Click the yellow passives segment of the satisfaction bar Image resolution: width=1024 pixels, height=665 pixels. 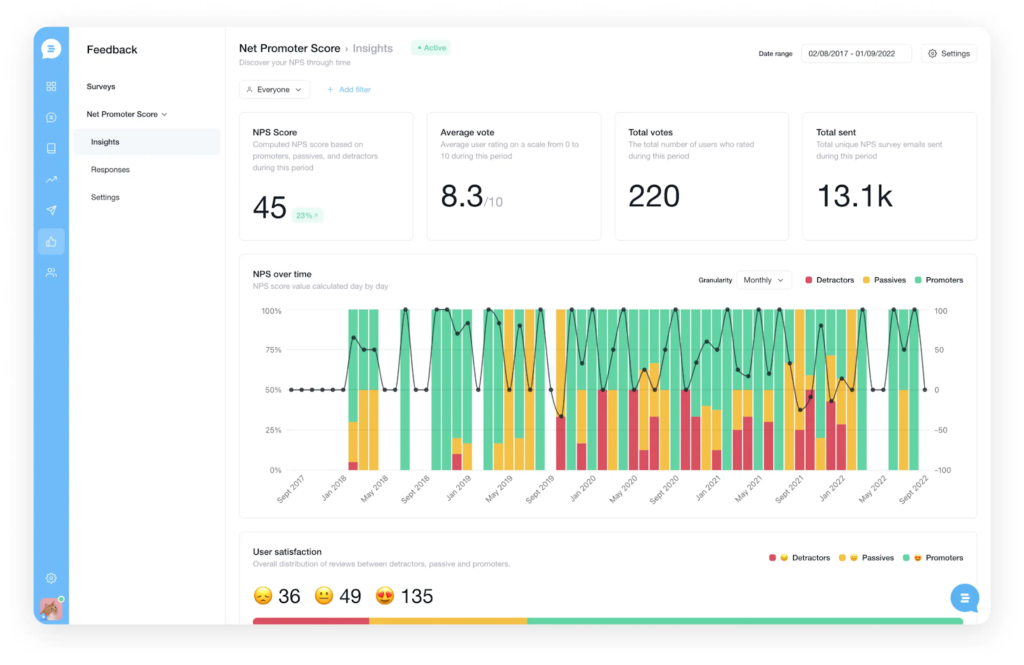point(448,621)
